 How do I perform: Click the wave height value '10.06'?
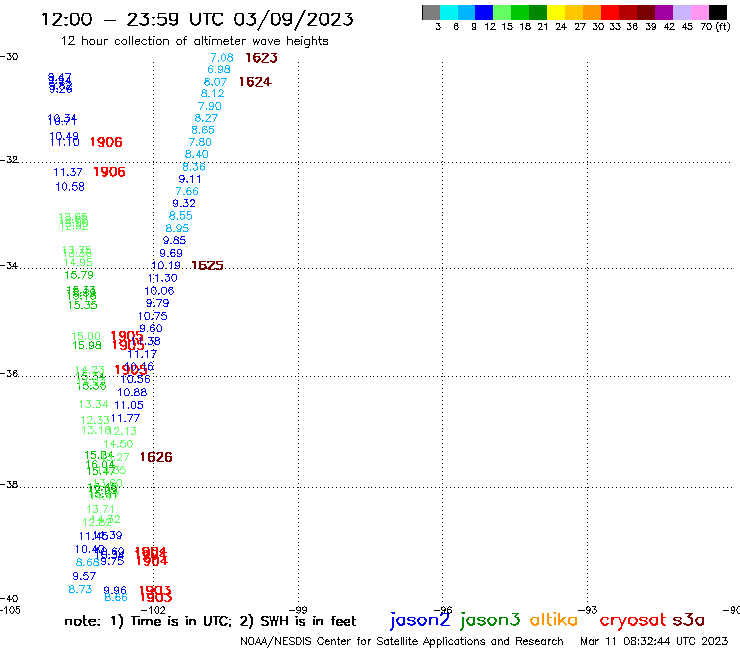pos(159,291)
